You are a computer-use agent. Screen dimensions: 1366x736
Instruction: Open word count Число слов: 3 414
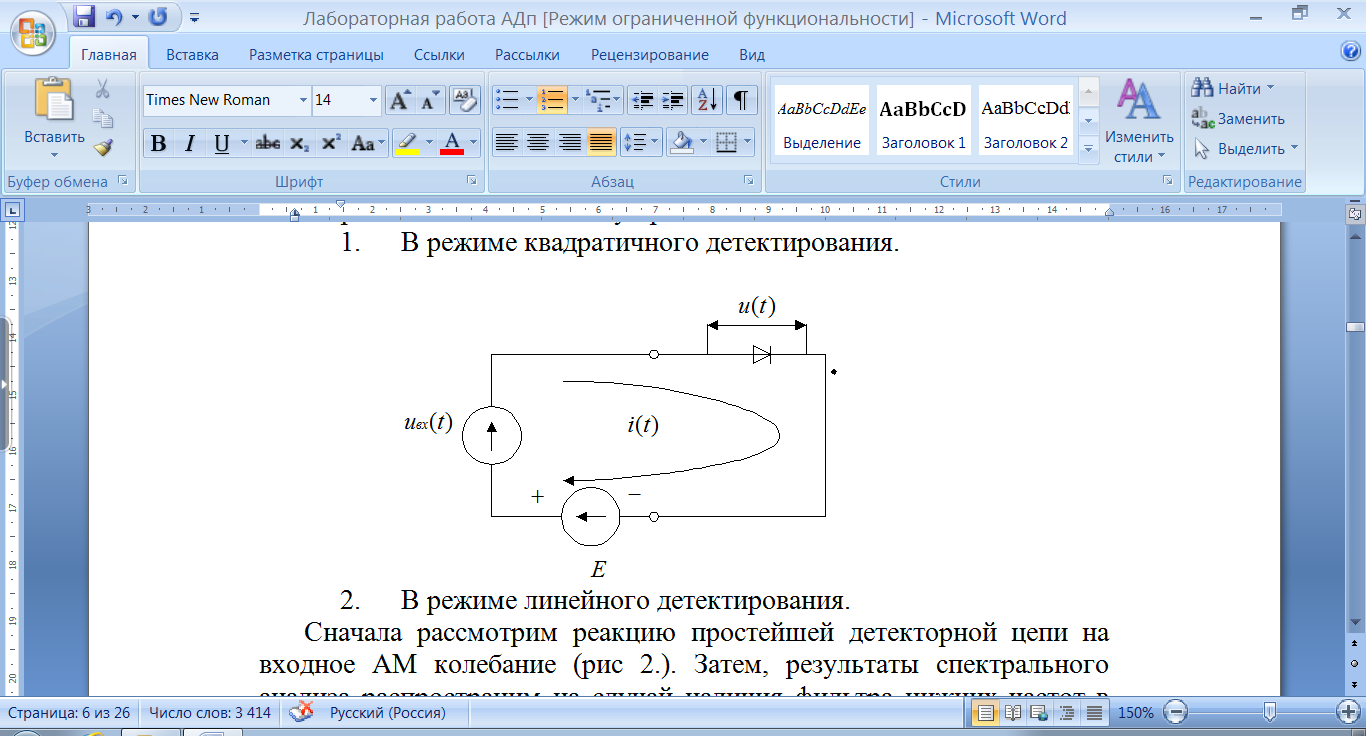click(x=210, y=713)
